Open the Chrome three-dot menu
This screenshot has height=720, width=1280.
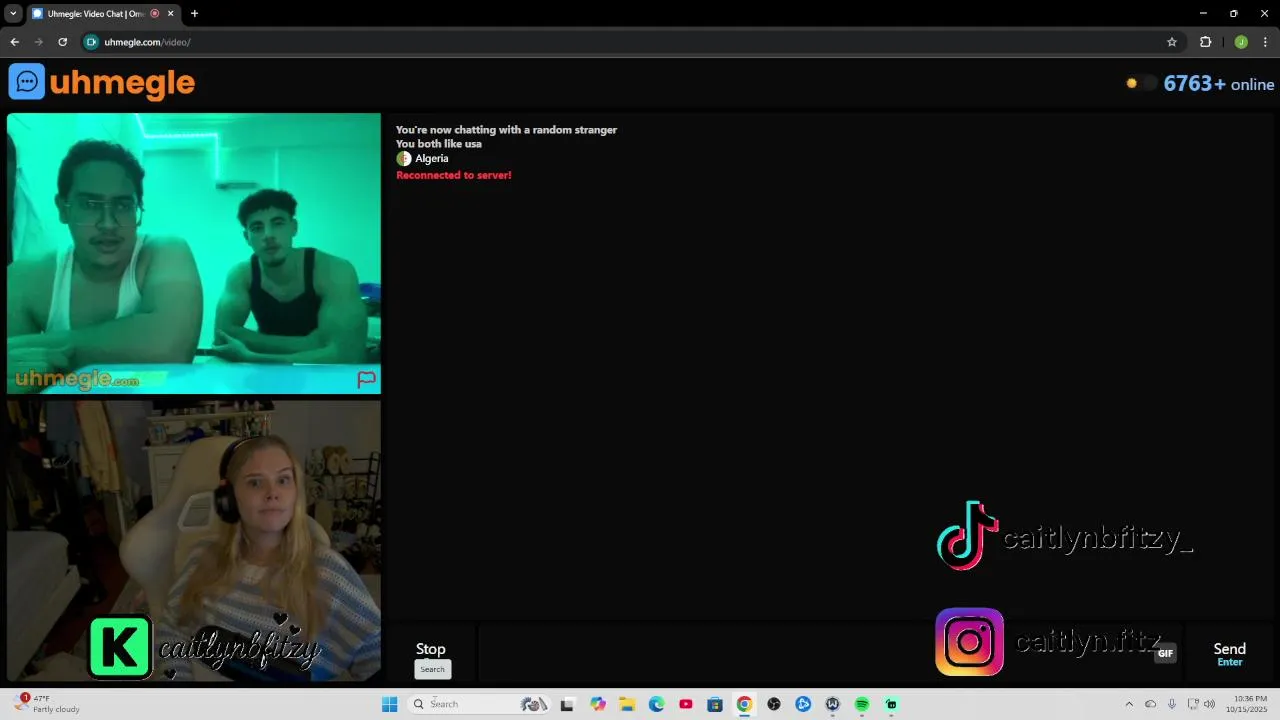click(x=1265, y=42)
